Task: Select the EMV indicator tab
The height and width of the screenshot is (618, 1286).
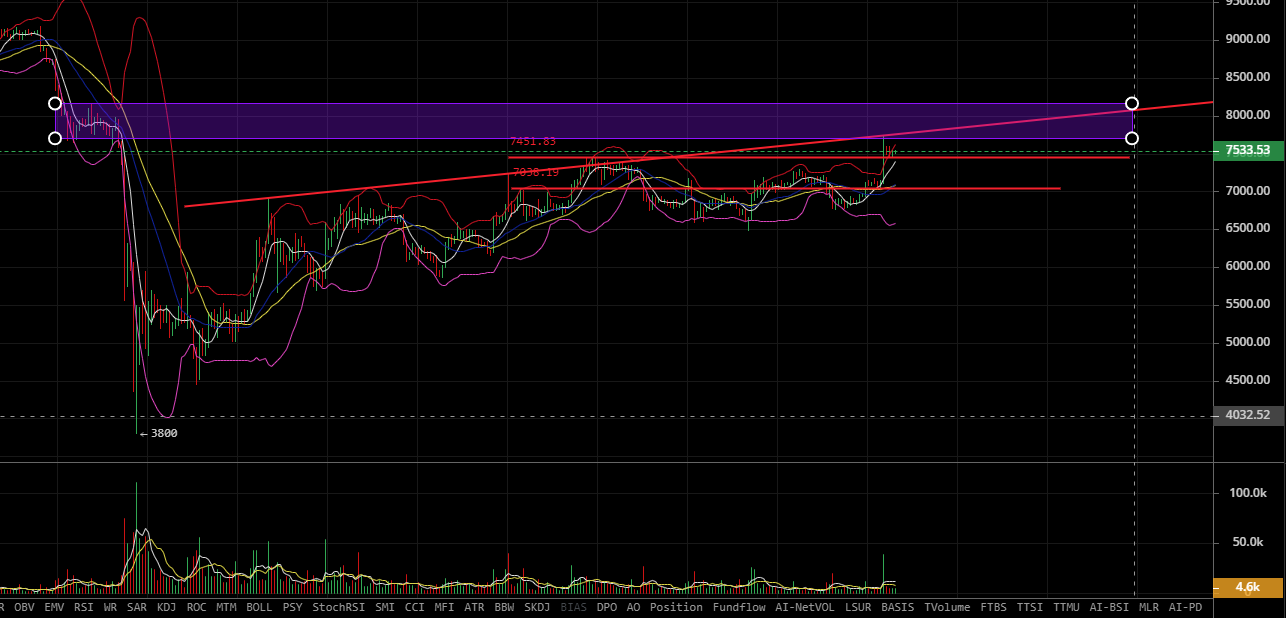Action: (x=54, y=607)
